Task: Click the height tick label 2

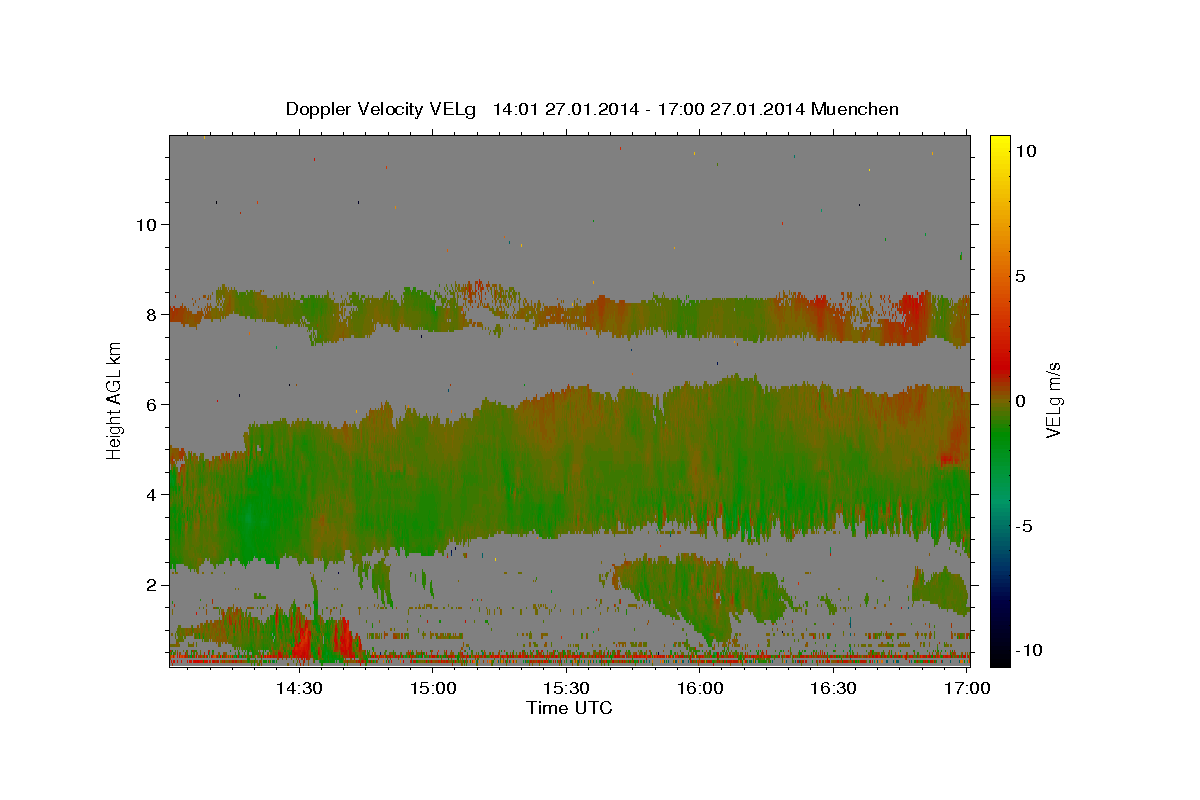Action: coord(151,584)
